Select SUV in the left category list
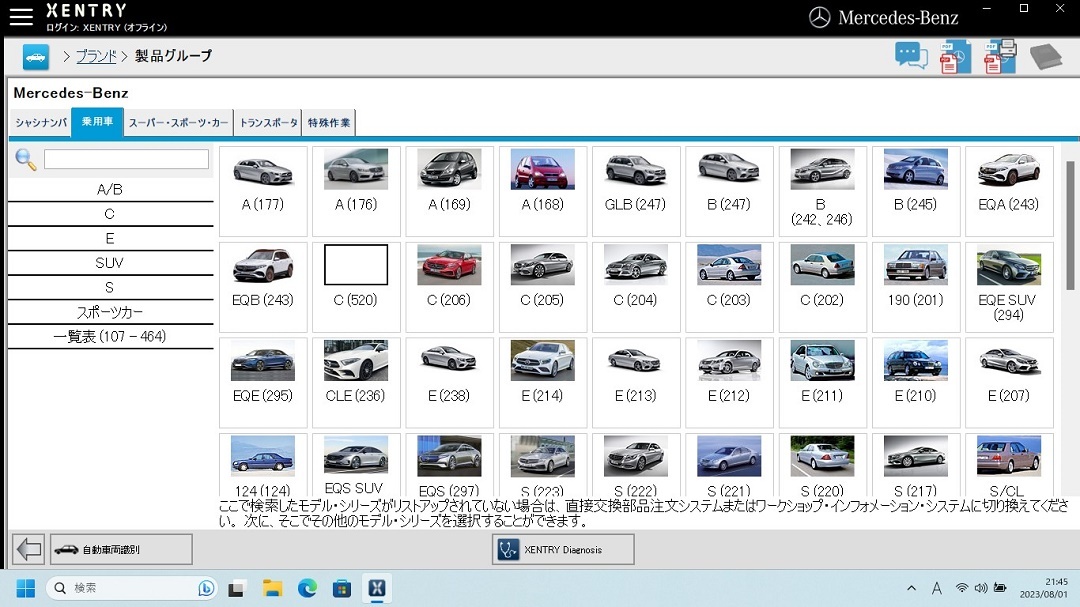 click(110, 263)
